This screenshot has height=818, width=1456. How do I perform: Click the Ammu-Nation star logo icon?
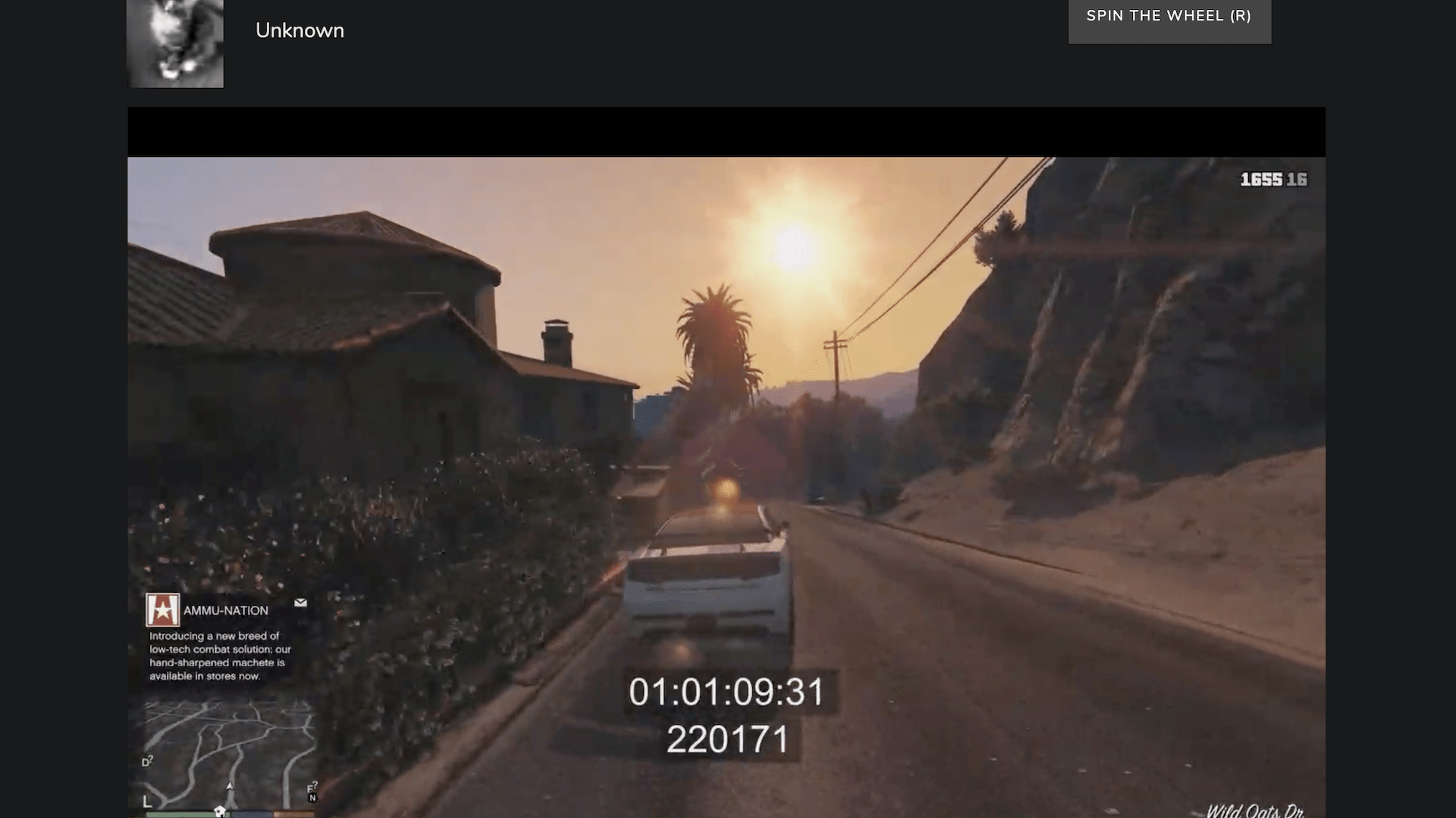tap(162, 610)
